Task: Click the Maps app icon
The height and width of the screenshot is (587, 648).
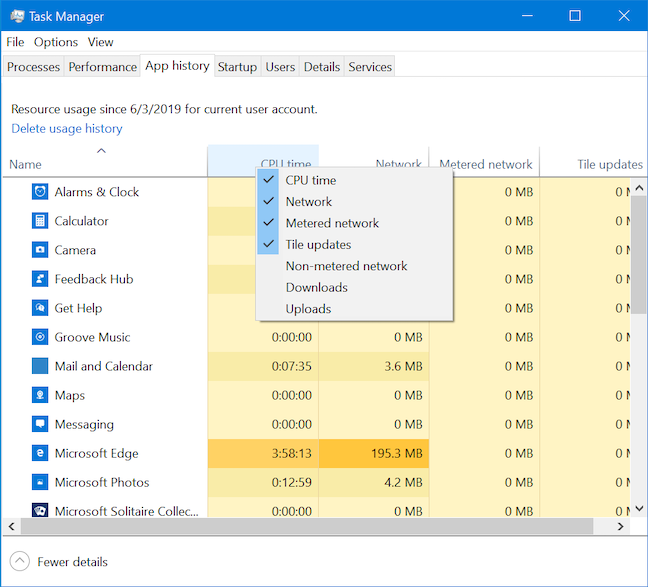Action: (x=40, y=395)
